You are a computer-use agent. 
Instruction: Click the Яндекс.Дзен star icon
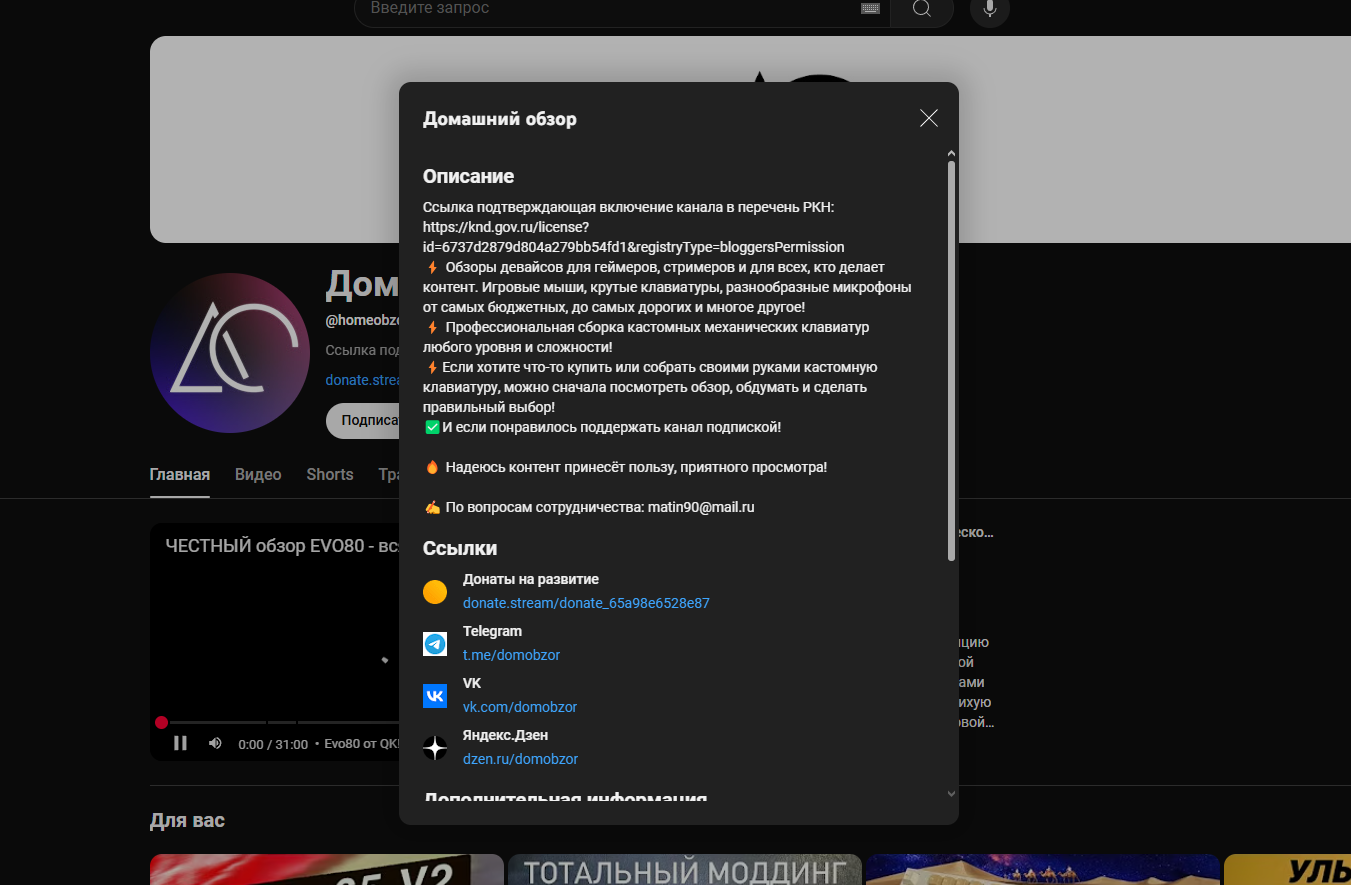pyautogui.click(x=435, y=748)
